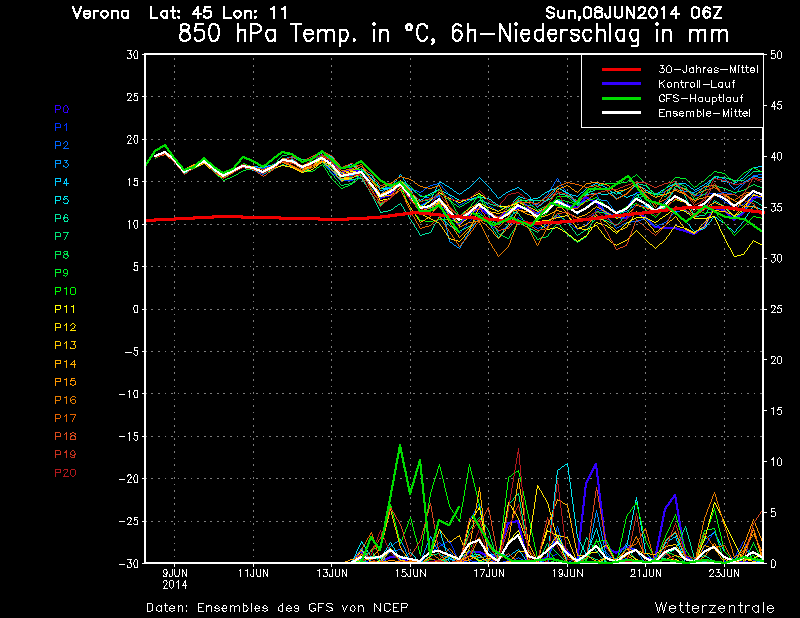The height and width of the screenshot is (618, 800).
Task: Click the P7 ensemble label
Action: click(x=62, y=236)
